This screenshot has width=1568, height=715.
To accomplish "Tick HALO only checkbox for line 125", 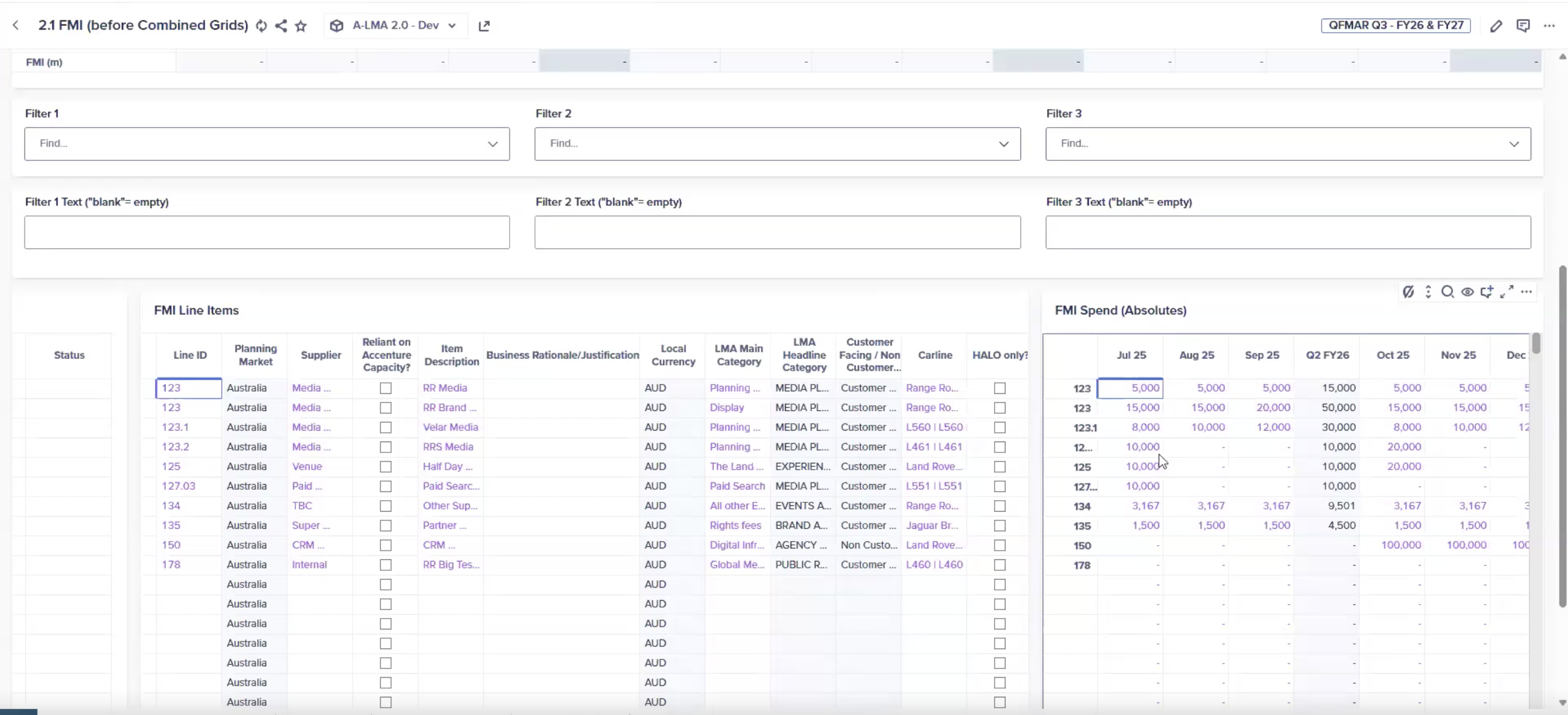I will click(1000, 466).
